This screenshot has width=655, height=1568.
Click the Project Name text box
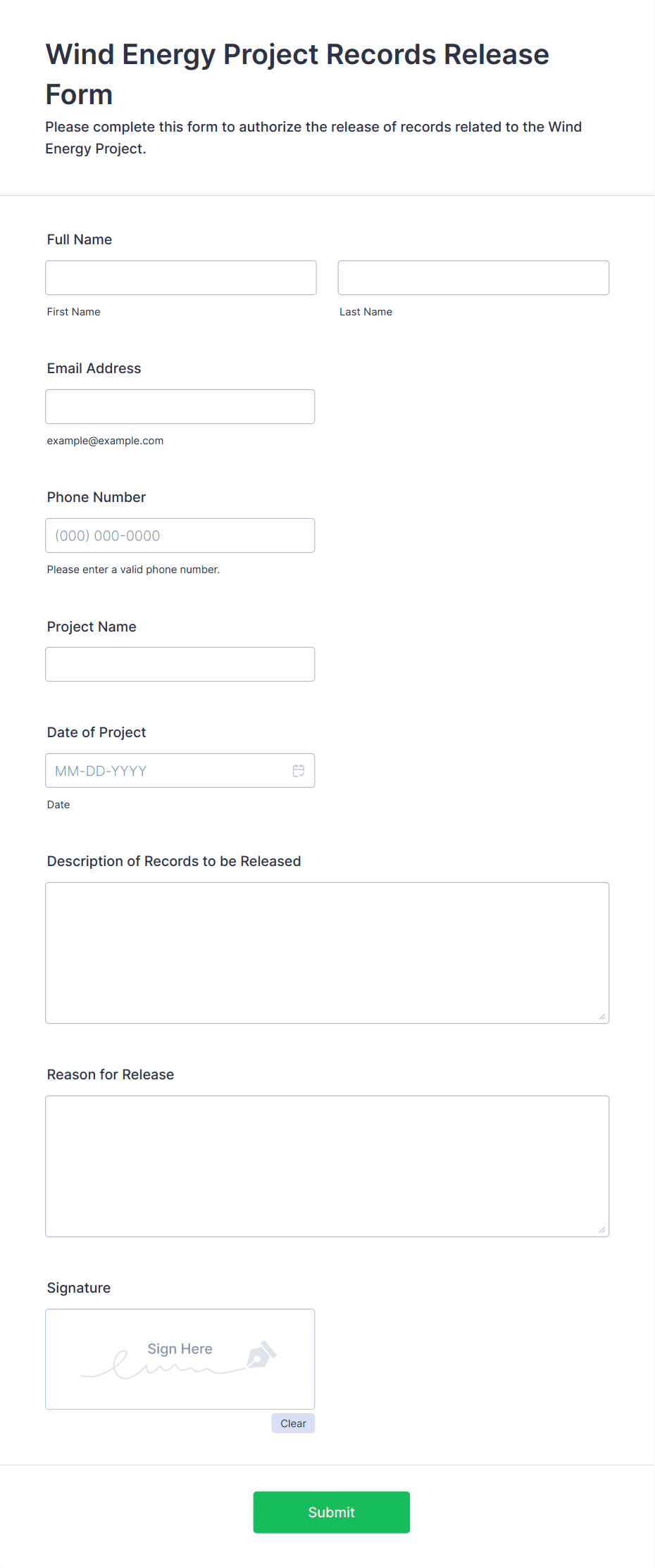[x=180, y=664]
